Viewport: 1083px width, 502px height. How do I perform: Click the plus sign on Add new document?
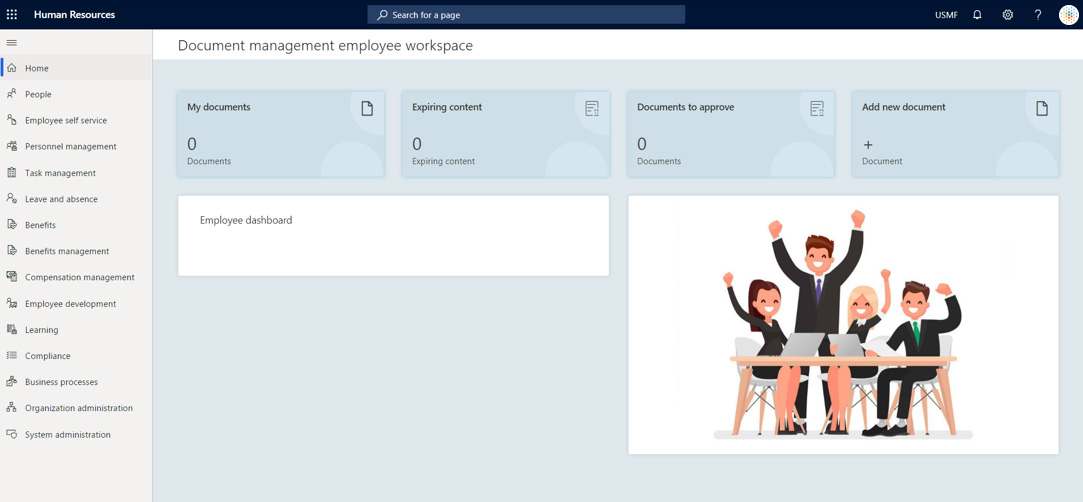tap(868, 144)
